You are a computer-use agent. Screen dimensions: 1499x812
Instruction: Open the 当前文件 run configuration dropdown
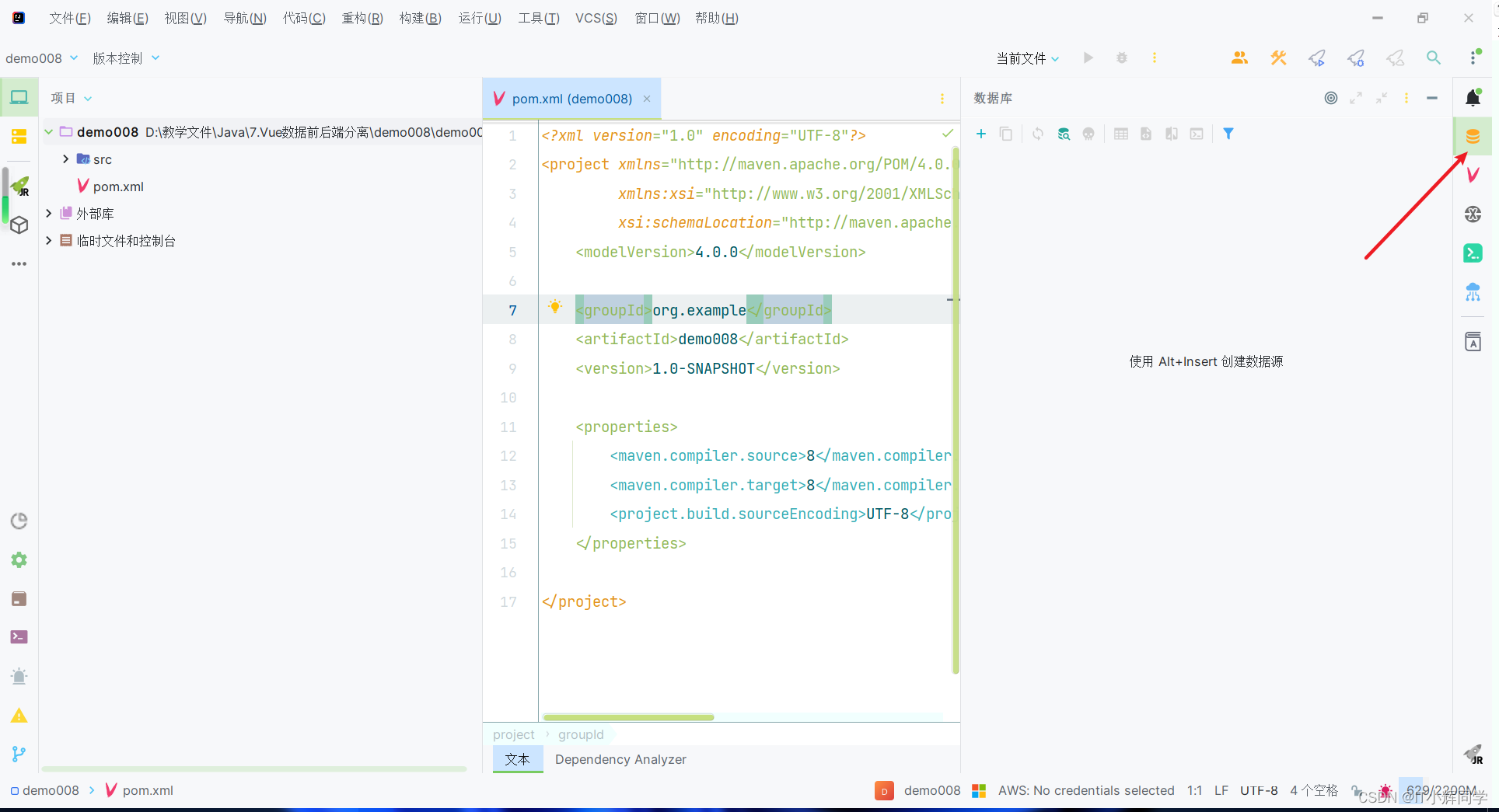(1027, 58)
